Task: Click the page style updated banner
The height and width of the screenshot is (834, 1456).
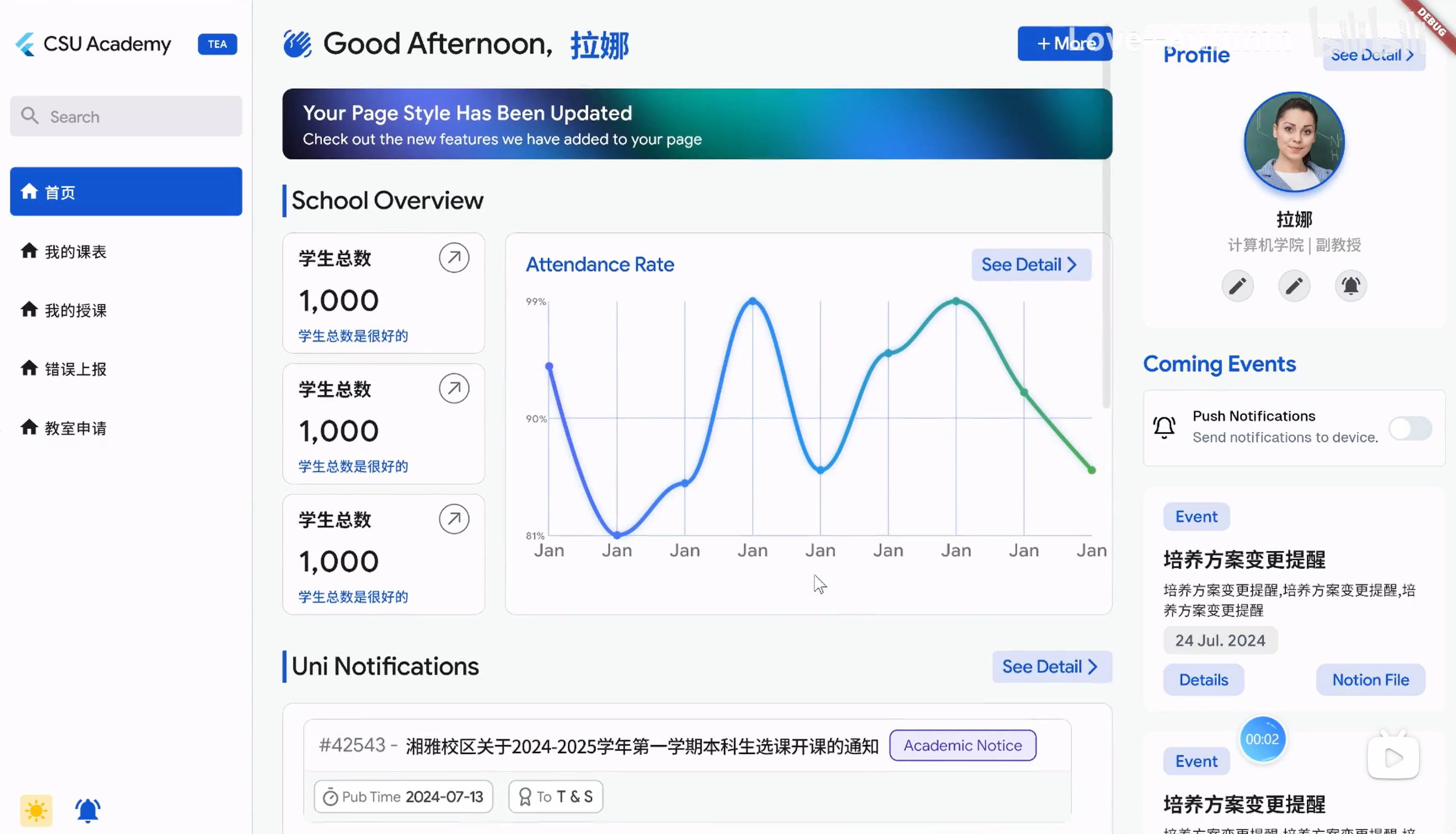Action: (x=697, y=124)
